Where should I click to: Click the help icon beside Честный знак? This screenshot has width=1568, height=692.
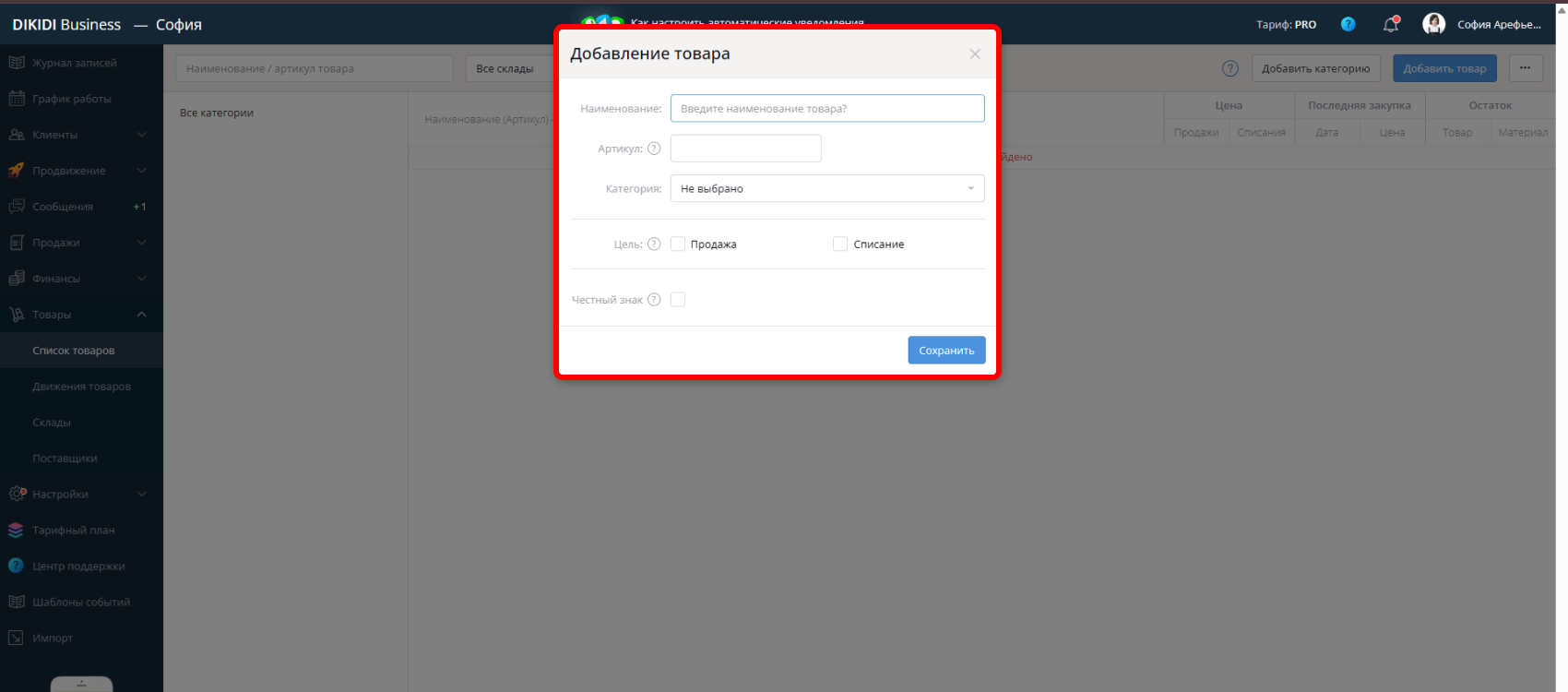tap(654, 300)
